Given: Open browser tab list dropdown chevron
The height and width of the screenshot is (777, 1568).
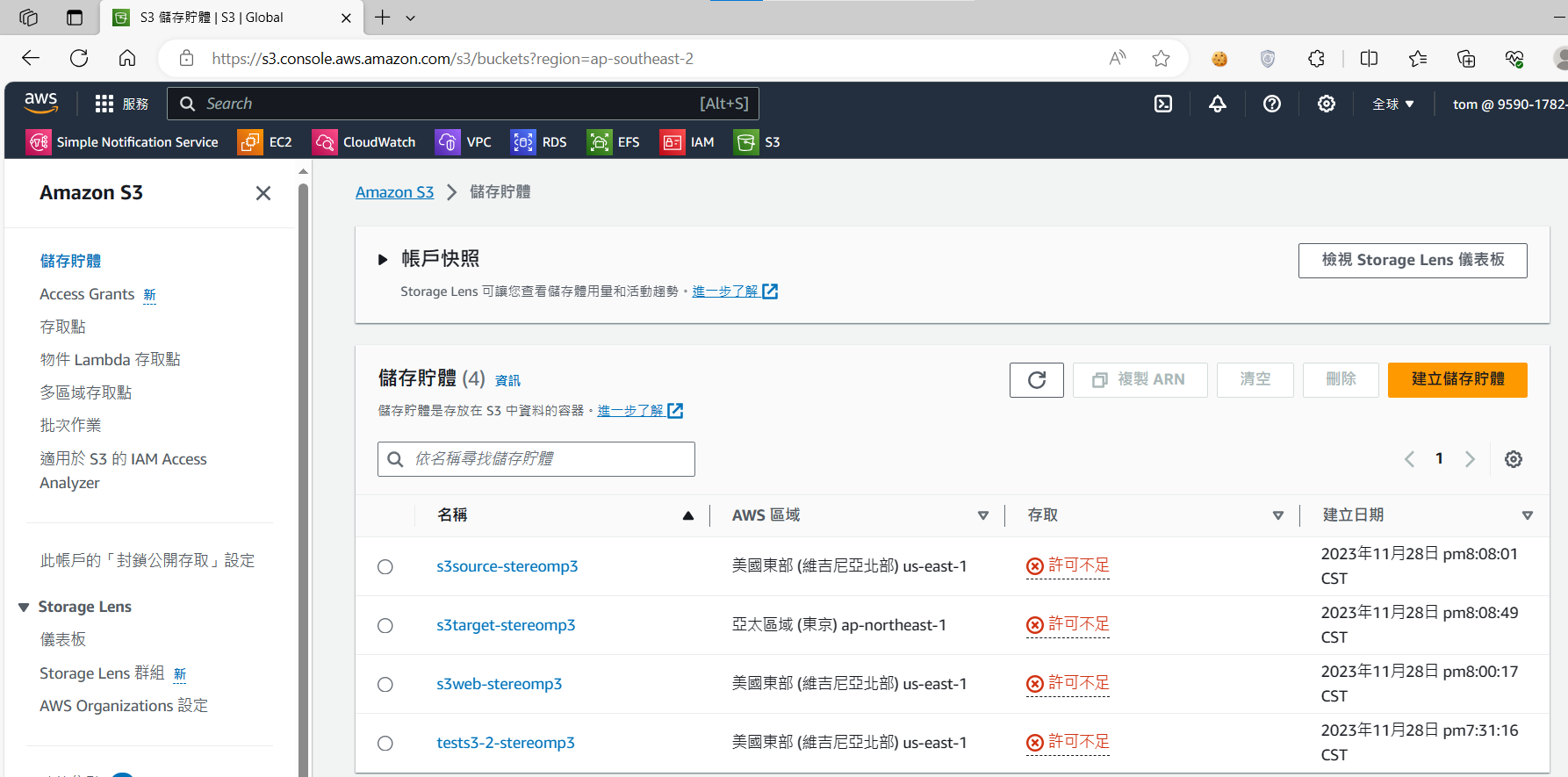Looking at the screenshot, I should click(x=410, y=18).
